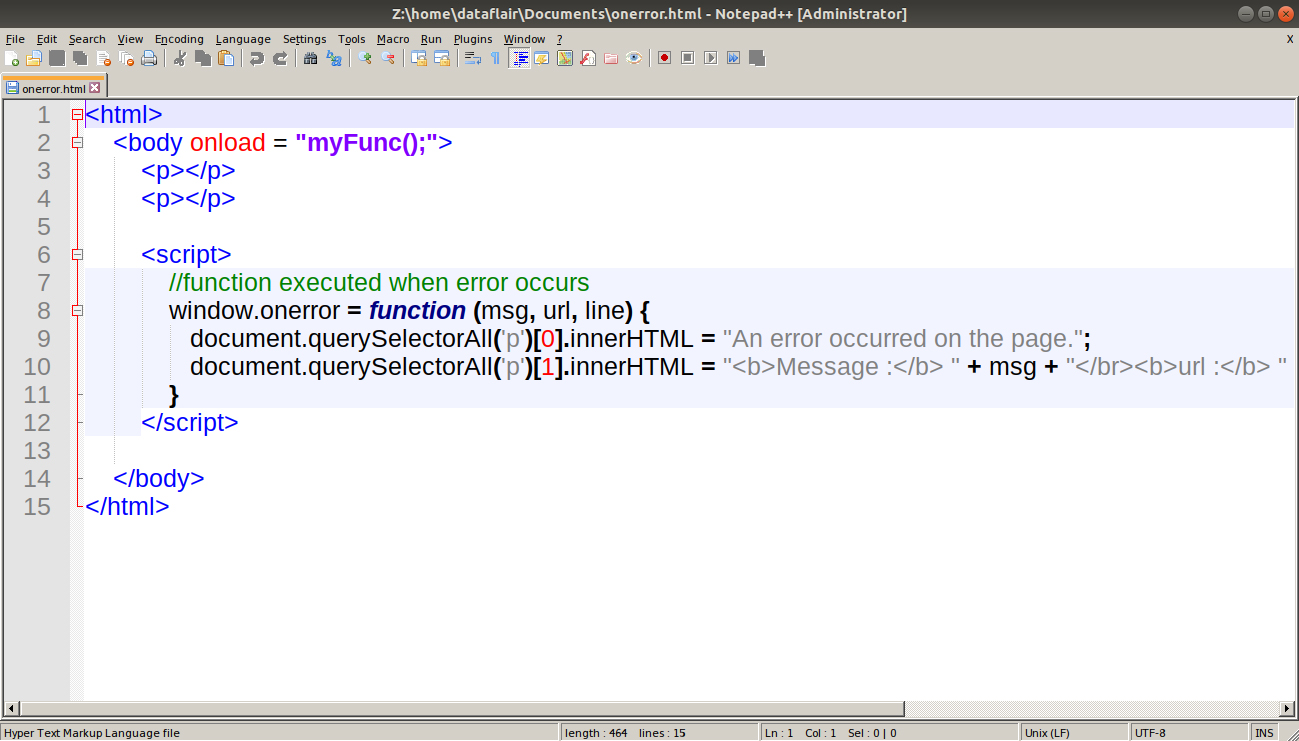
Task: Click the green comment on line 7
Action: (379, 282)
